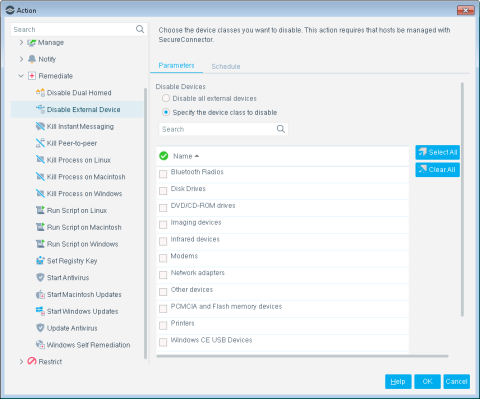
Task: Click the device class search magnifier icon
Action: pyautogui.click(x=281, y=129)
